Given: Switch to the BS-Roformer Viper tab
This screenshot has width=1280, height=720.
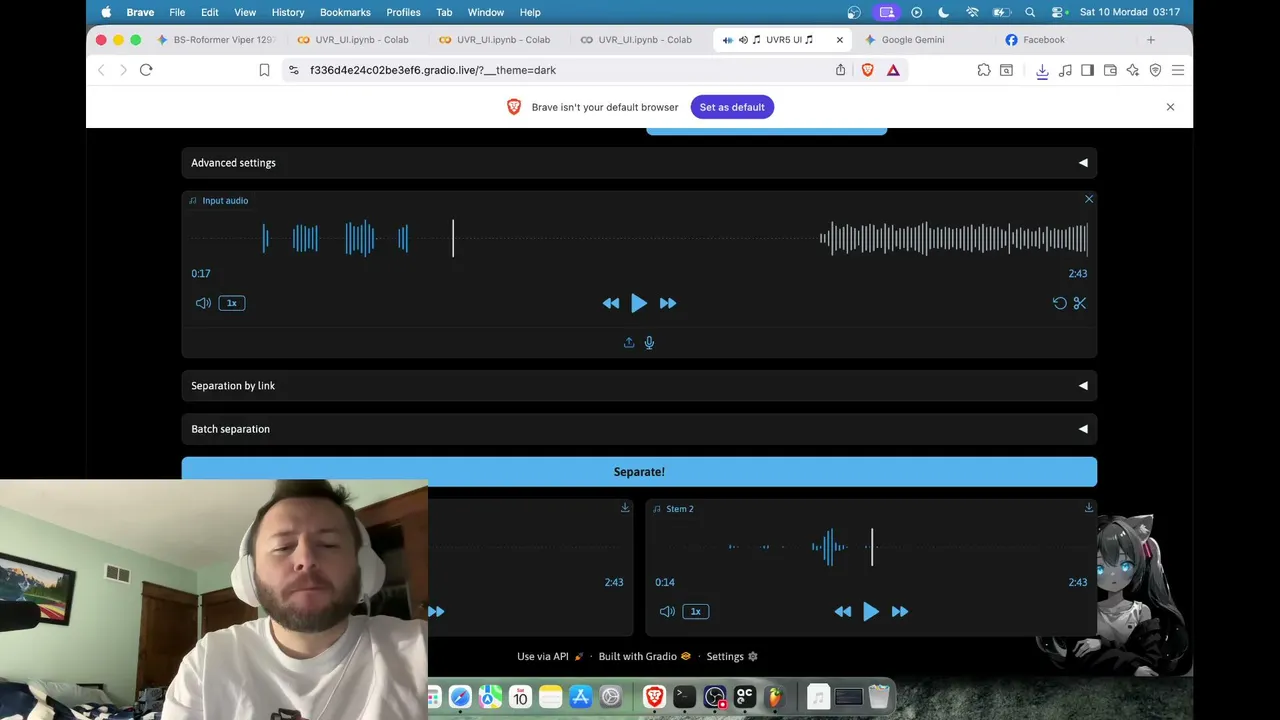Looking at the screenshot, I should 215,40.
